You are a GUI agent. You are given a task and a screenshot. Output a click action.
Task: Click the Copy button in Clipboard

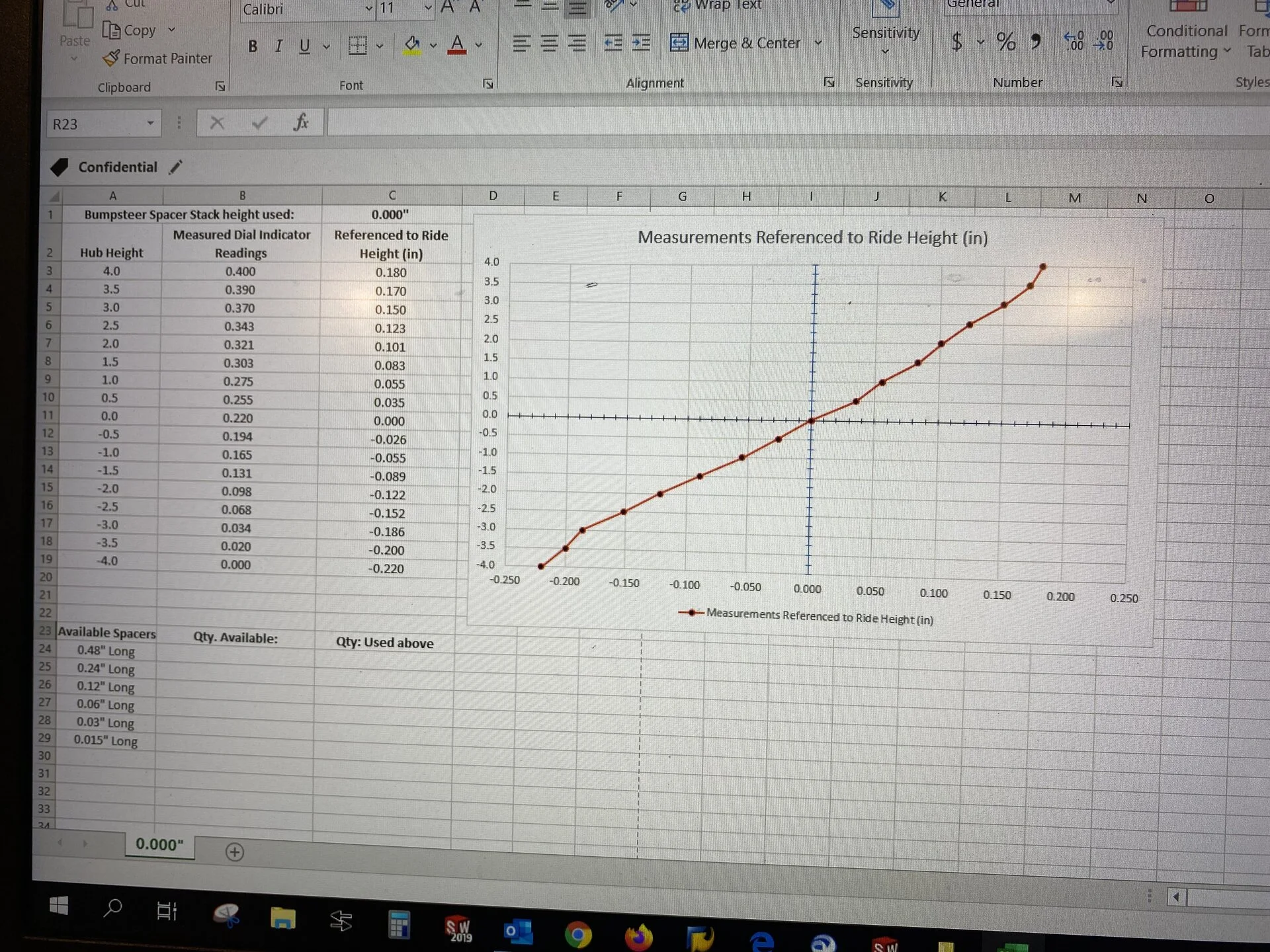pos(130,30)
